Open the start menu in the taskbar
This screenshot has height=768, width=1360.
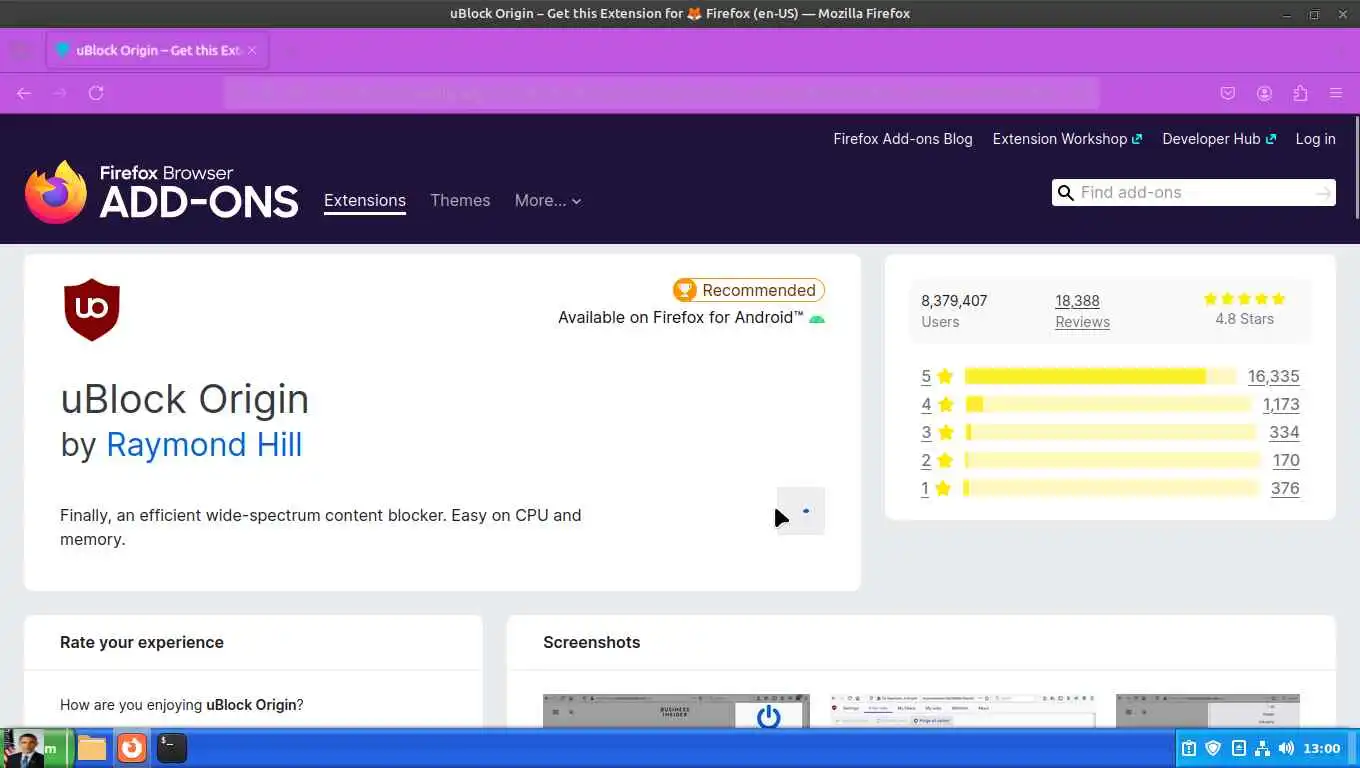(x=35, y=748)
